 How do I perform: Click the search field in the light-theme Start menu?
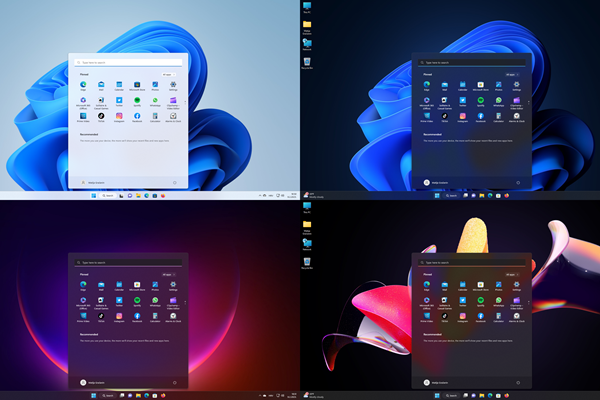[x=128, y=62]
